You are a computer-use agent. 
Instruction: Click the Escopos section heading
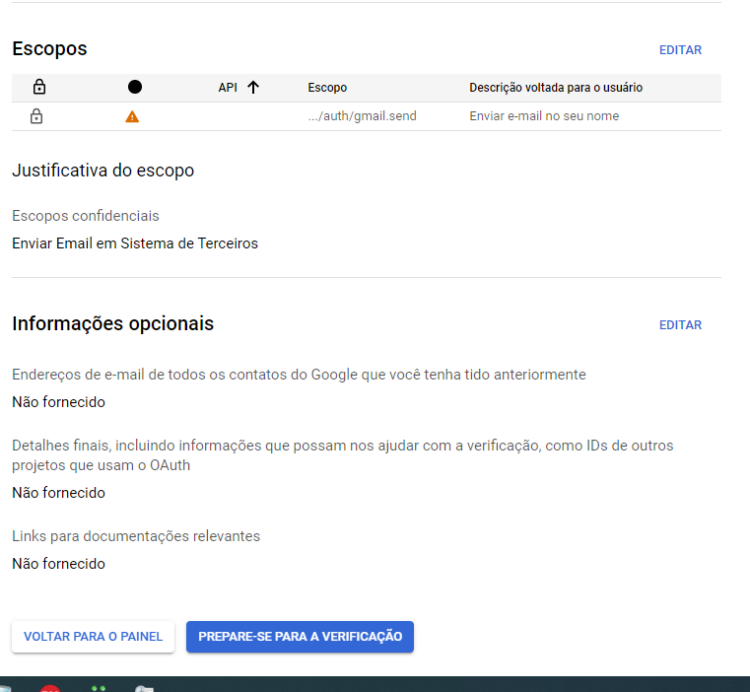(49, 49)
